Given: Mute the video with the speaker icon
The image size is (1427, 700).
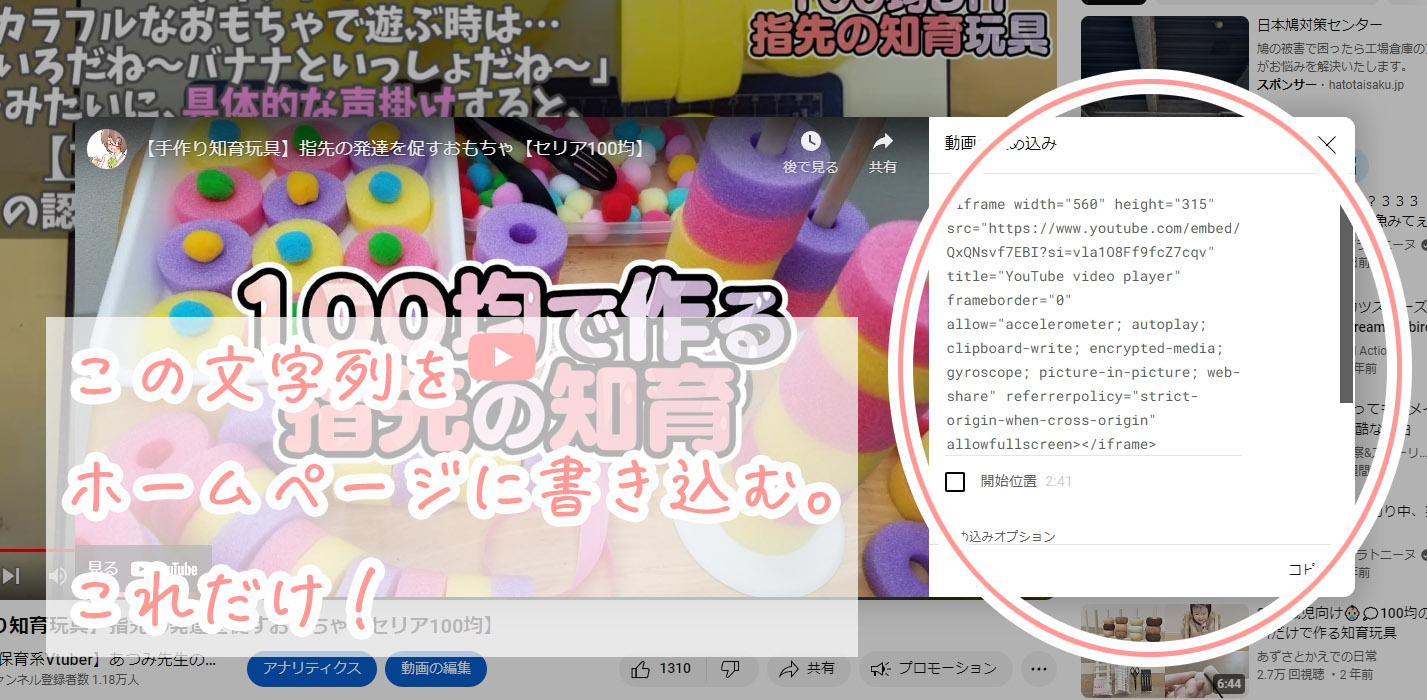Looking at the screenshot, I should pyautogui.click(x=58, y=575).
